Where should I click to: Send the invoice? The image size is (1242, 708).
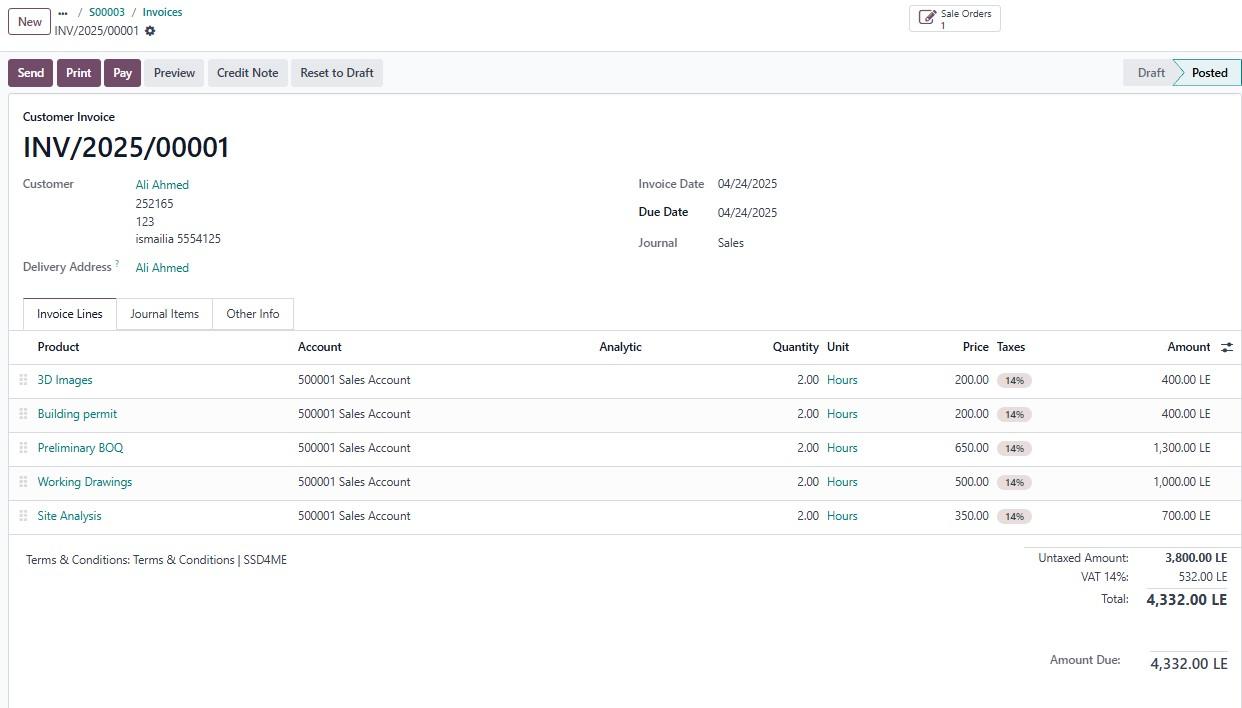click(x=31, y=73)
